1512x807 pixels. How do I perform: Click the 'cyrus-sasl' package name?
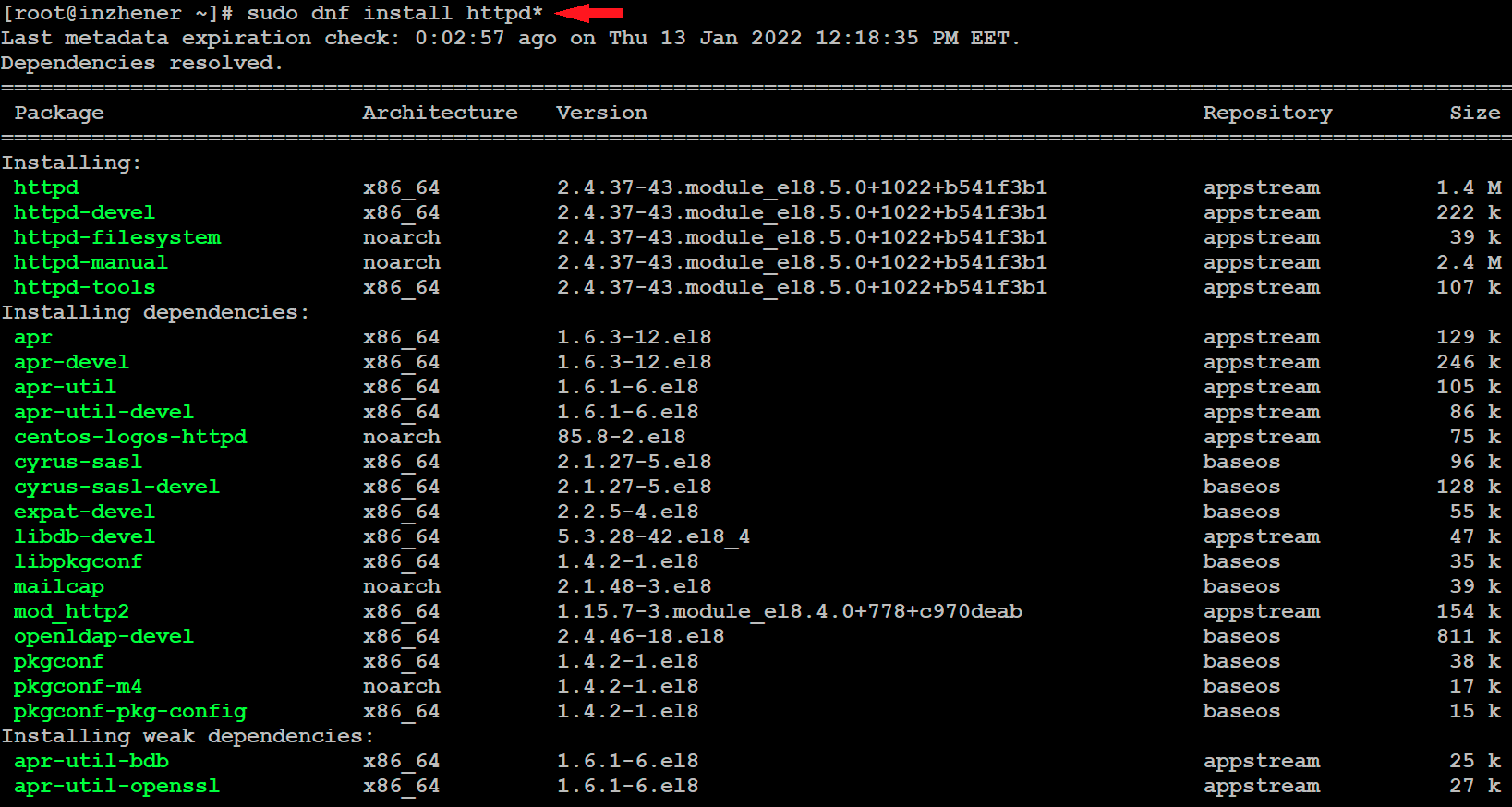pyautogui.click(x=78, y=462)
